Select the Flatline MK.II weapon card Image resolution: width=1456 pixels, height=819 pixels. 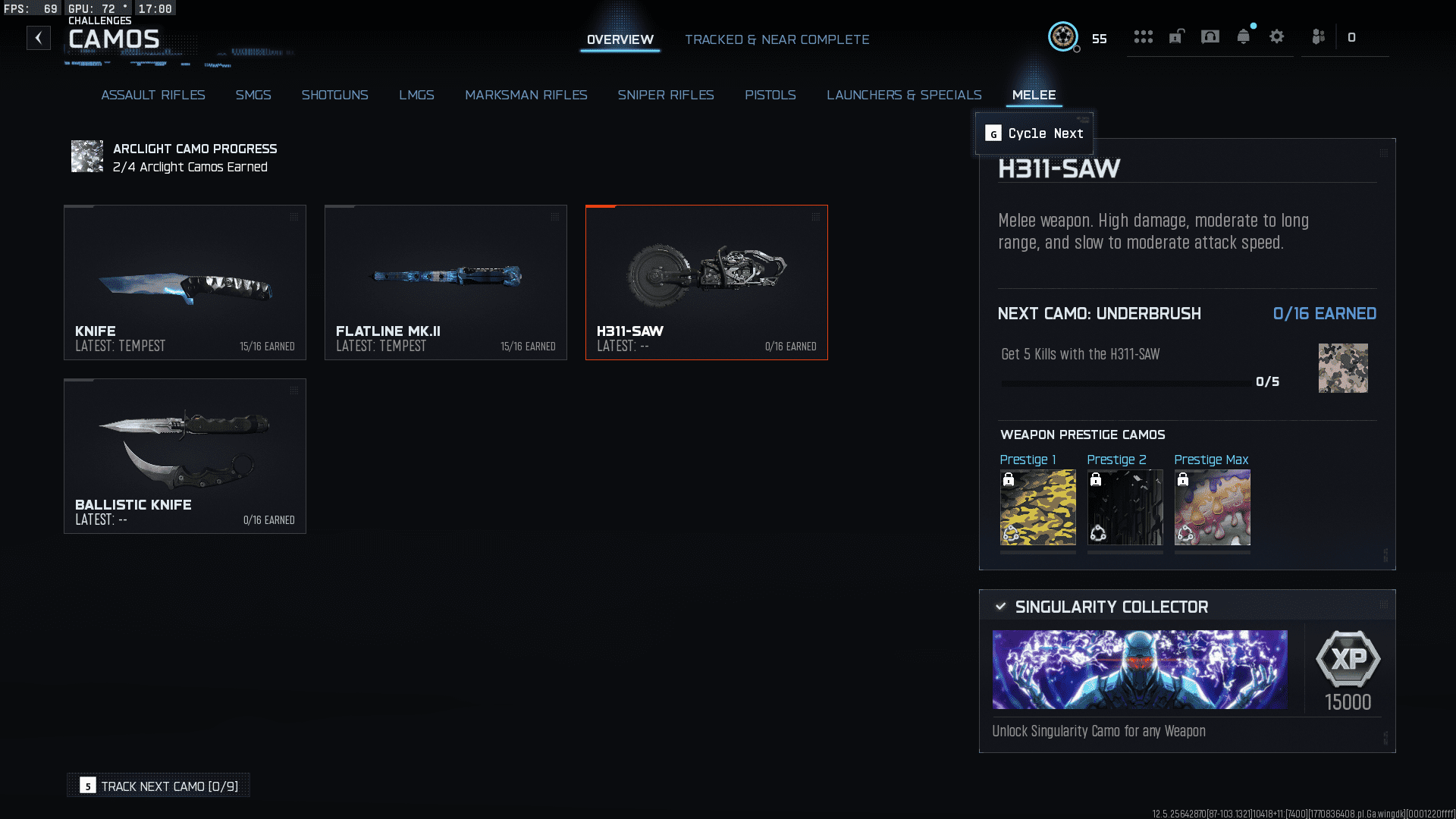click(446, 282)
